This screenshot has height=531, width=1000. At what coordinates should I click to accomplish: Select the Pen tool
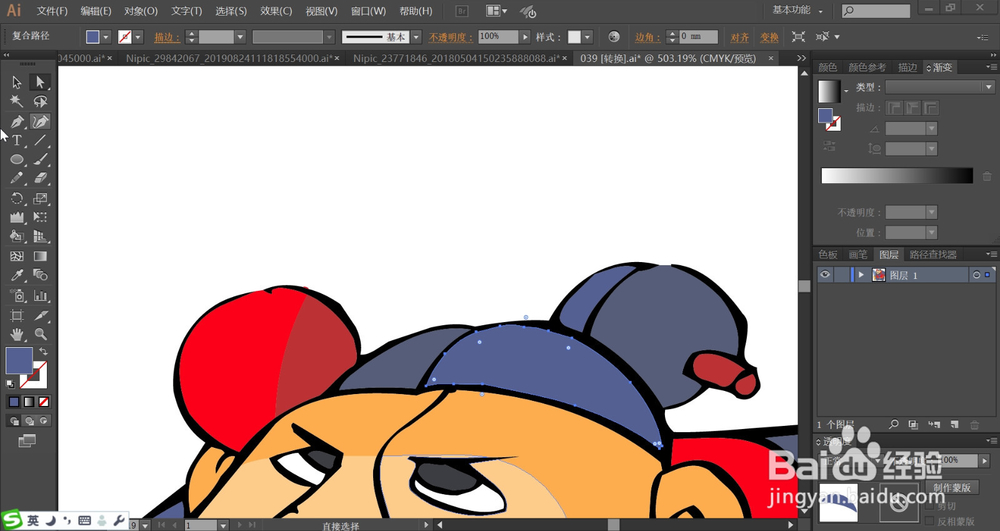point(17,121)
